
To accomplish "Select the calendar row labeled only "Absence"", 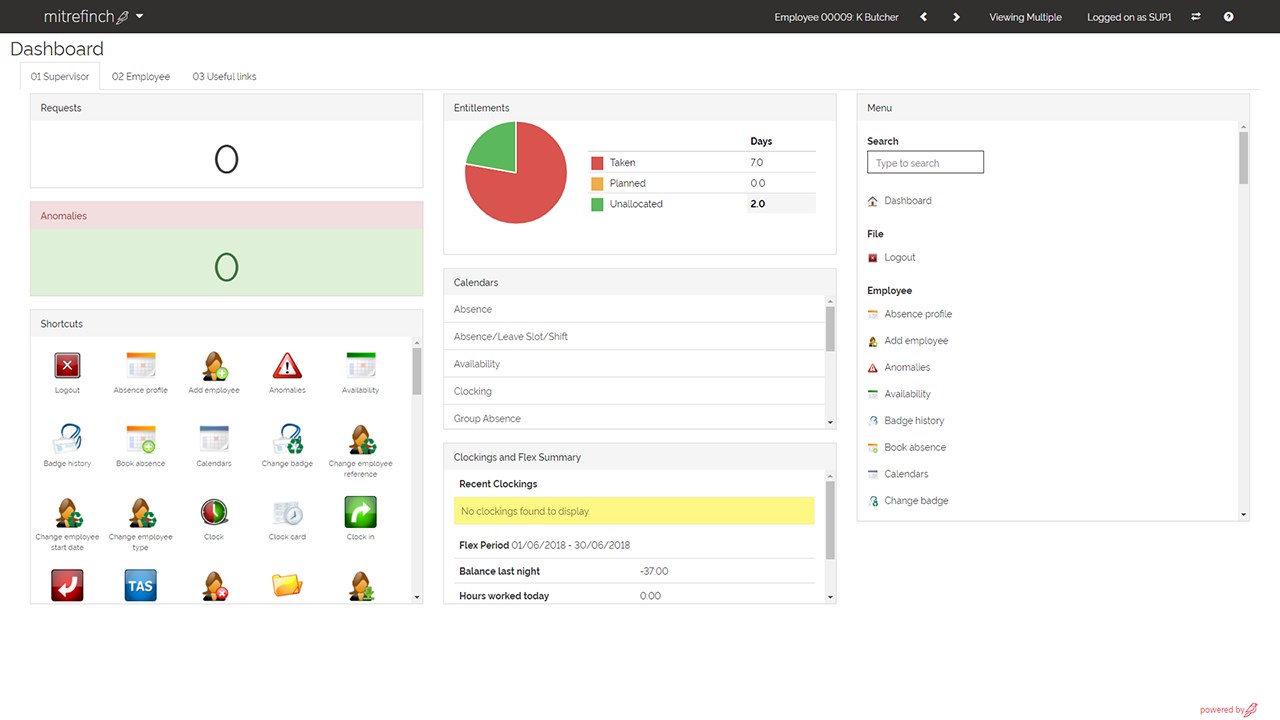I will click(634, 309).
